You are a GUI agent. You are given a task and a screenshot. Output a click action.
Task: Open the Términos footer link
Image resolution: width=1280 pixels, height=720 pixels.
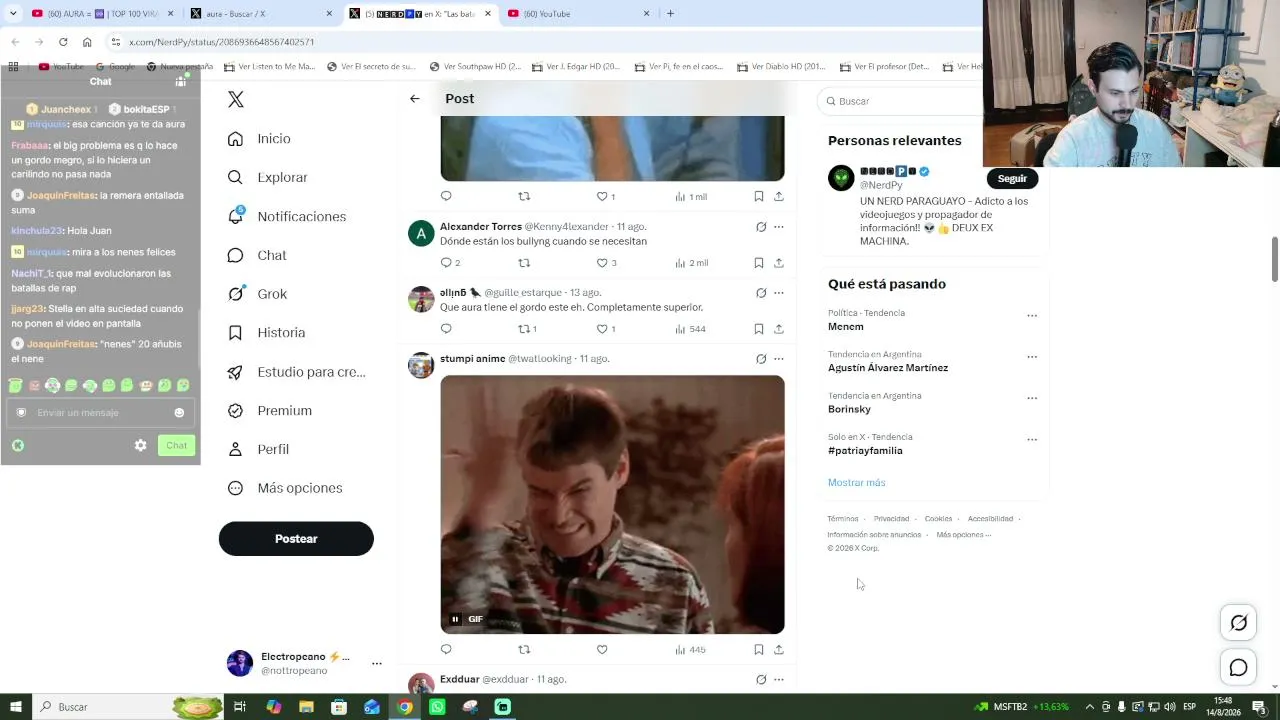843,519
